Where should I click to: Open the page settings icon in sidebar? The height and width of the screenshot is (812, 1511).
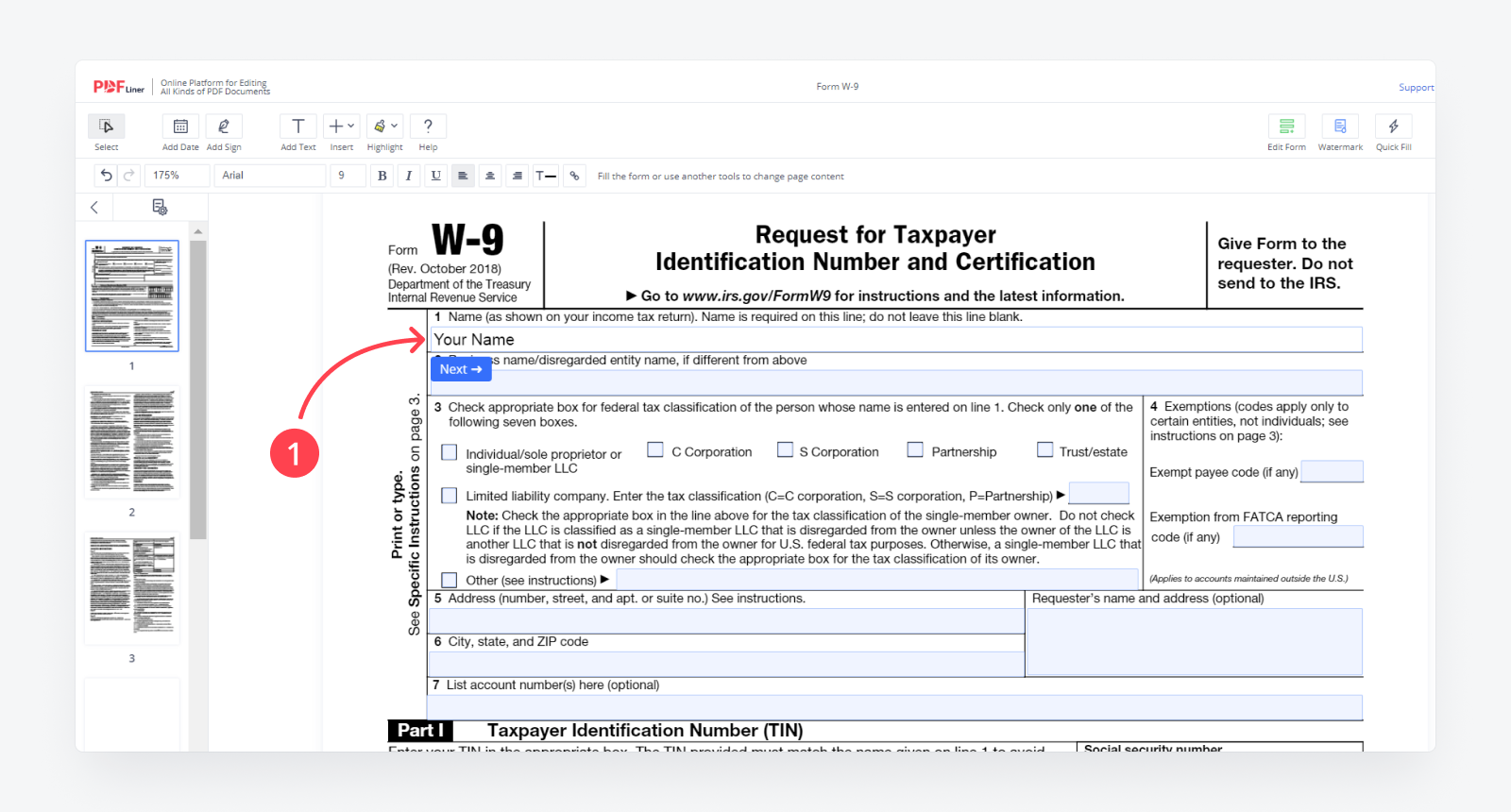pos(160,208)
